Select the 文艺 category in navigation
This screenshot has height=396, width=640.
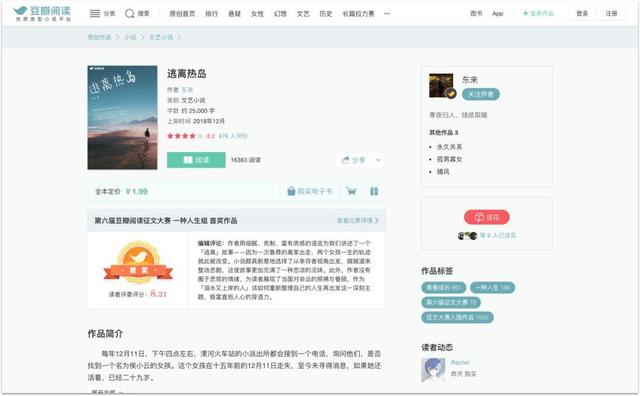(303, 13)
